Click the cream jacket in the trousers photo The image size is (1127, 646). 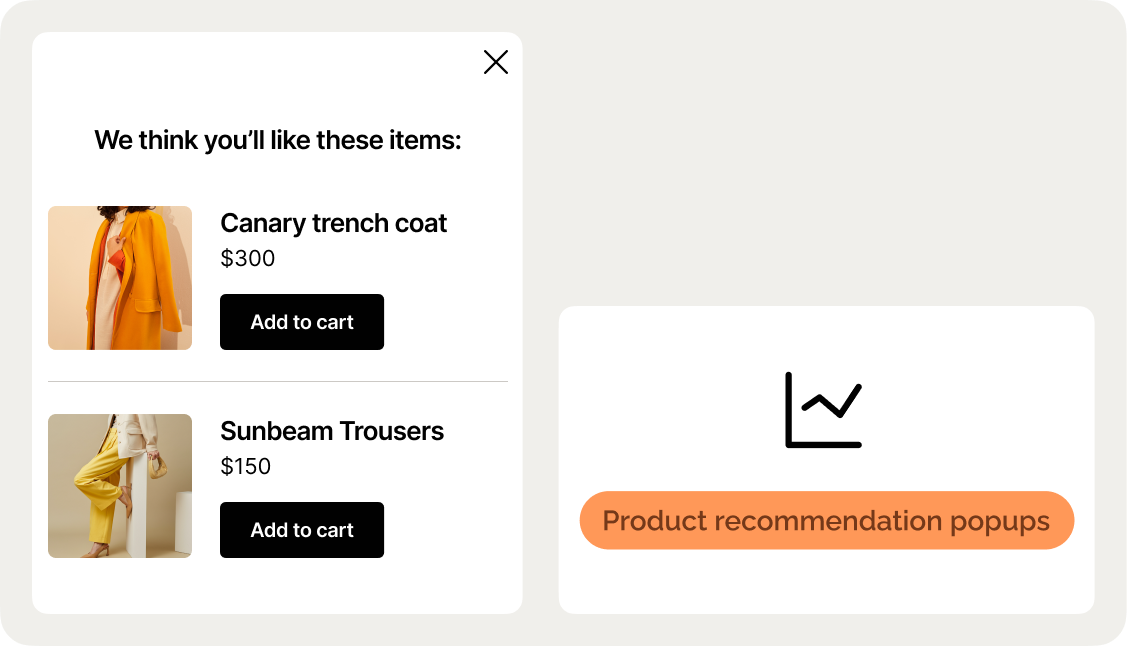138,437
